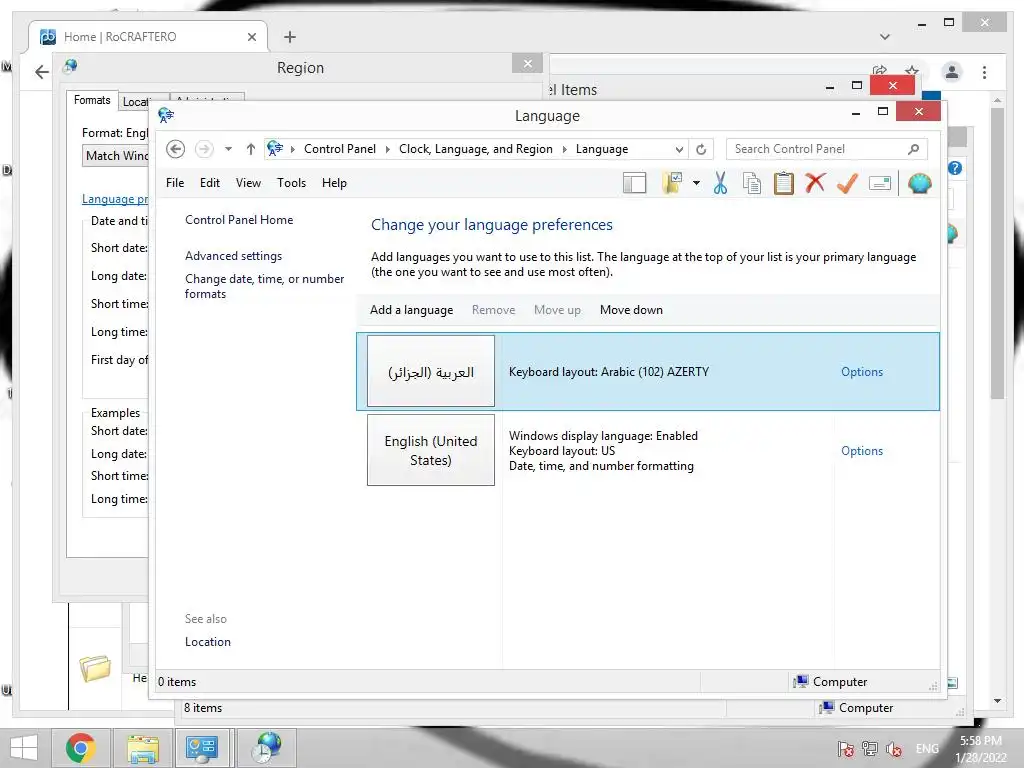
Task: Open Options for English (United States)
Action: (862, 451)
